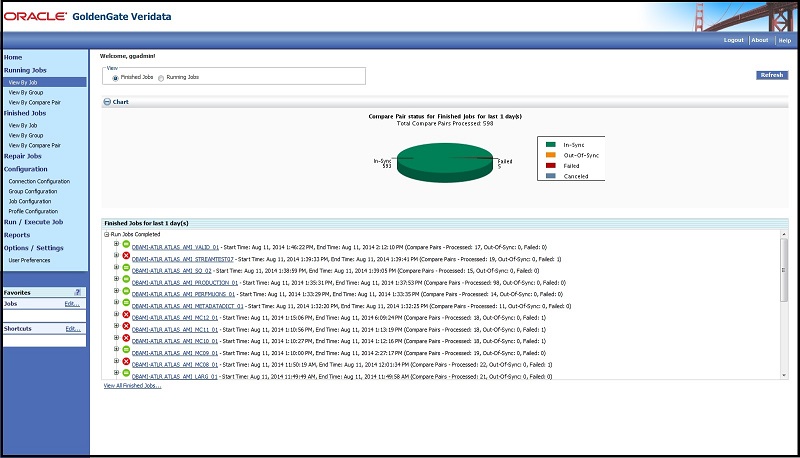The height and width of the screenshot is (458, 800).
Task: Click the green In-Sync pie chart slice
Action: tap(444, 162)
